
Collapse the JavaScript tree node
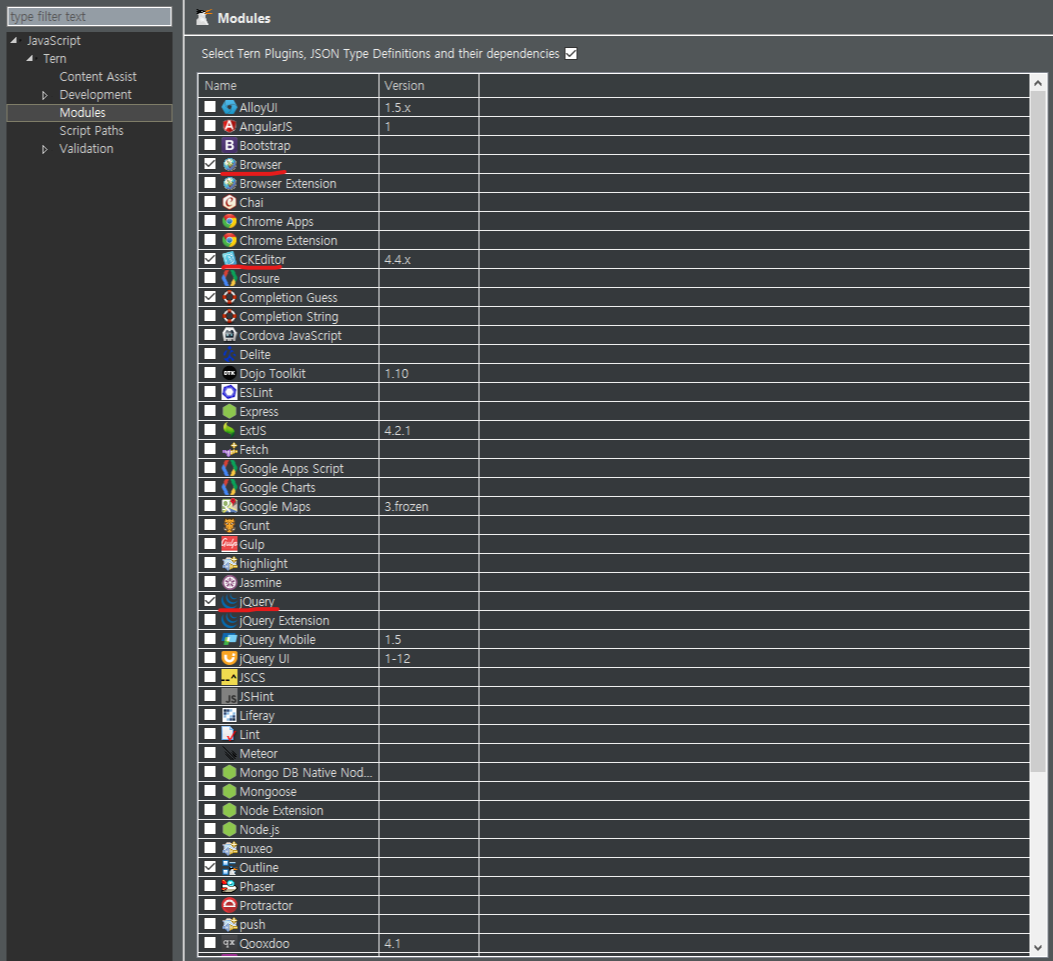click(x=14, y=40)
